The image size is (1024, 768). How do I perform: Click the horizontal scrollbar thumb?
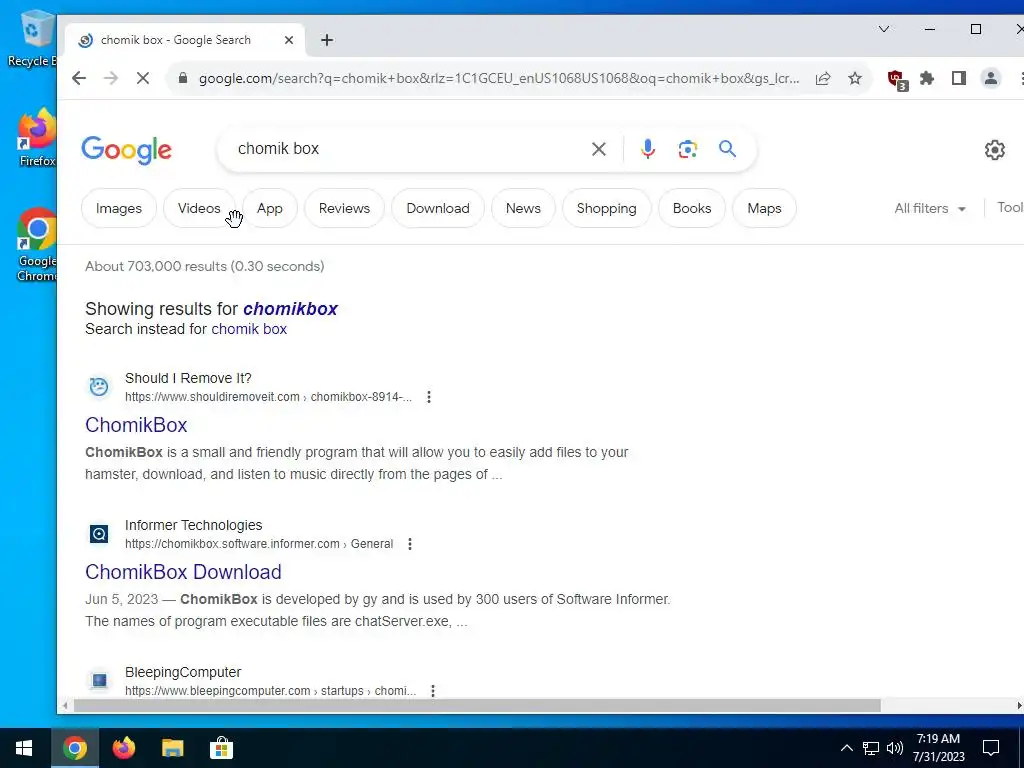point(477,706)
